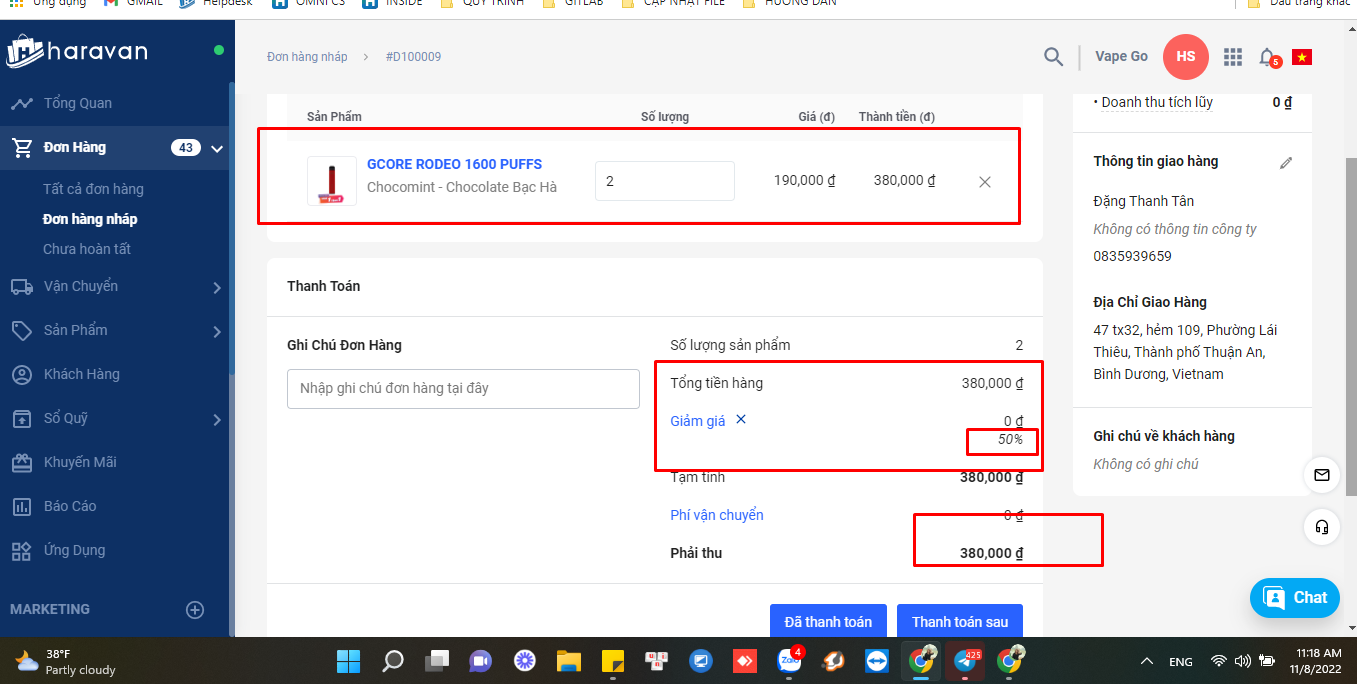This screenshot has width=1357, height=684.
Task: Expand the Sản Phẩm submenu
Action: click(x=217, y=331)
